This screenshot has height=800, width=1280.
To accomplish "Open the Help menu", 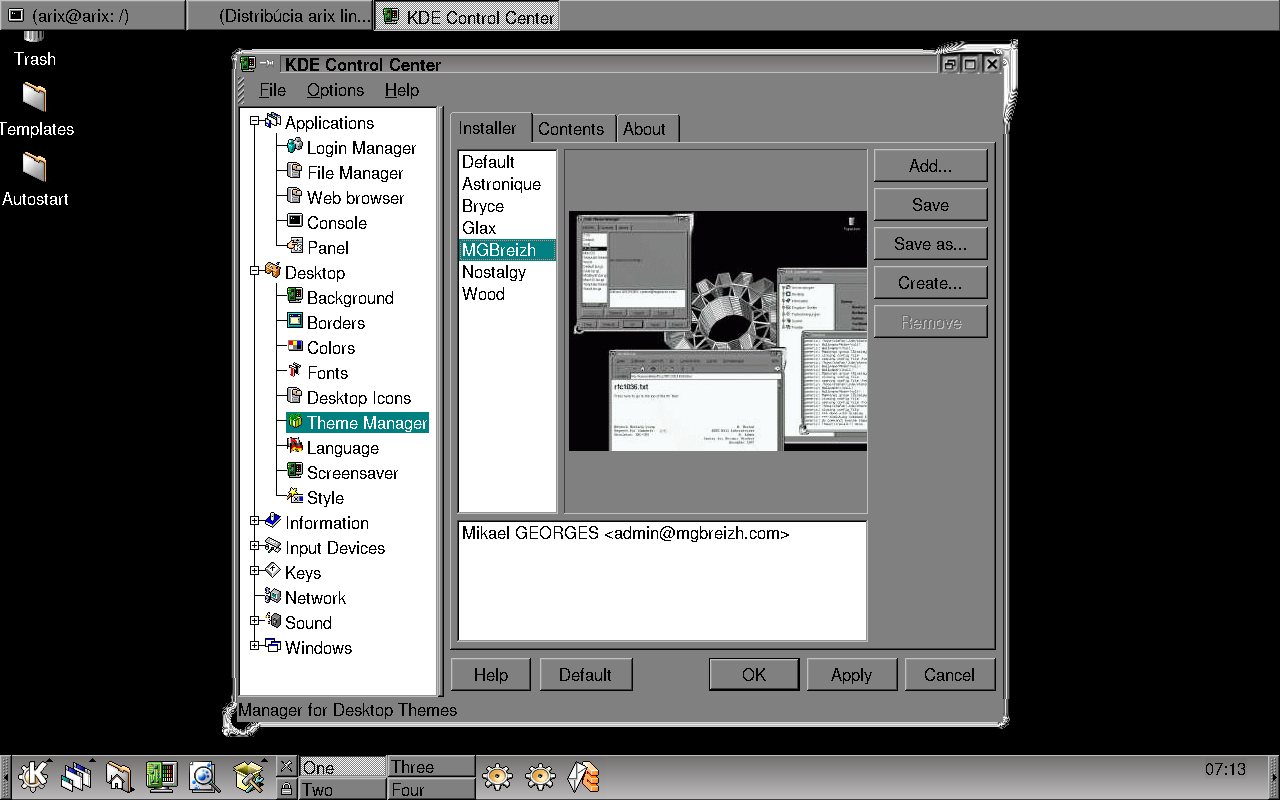I will pos(402,90).
